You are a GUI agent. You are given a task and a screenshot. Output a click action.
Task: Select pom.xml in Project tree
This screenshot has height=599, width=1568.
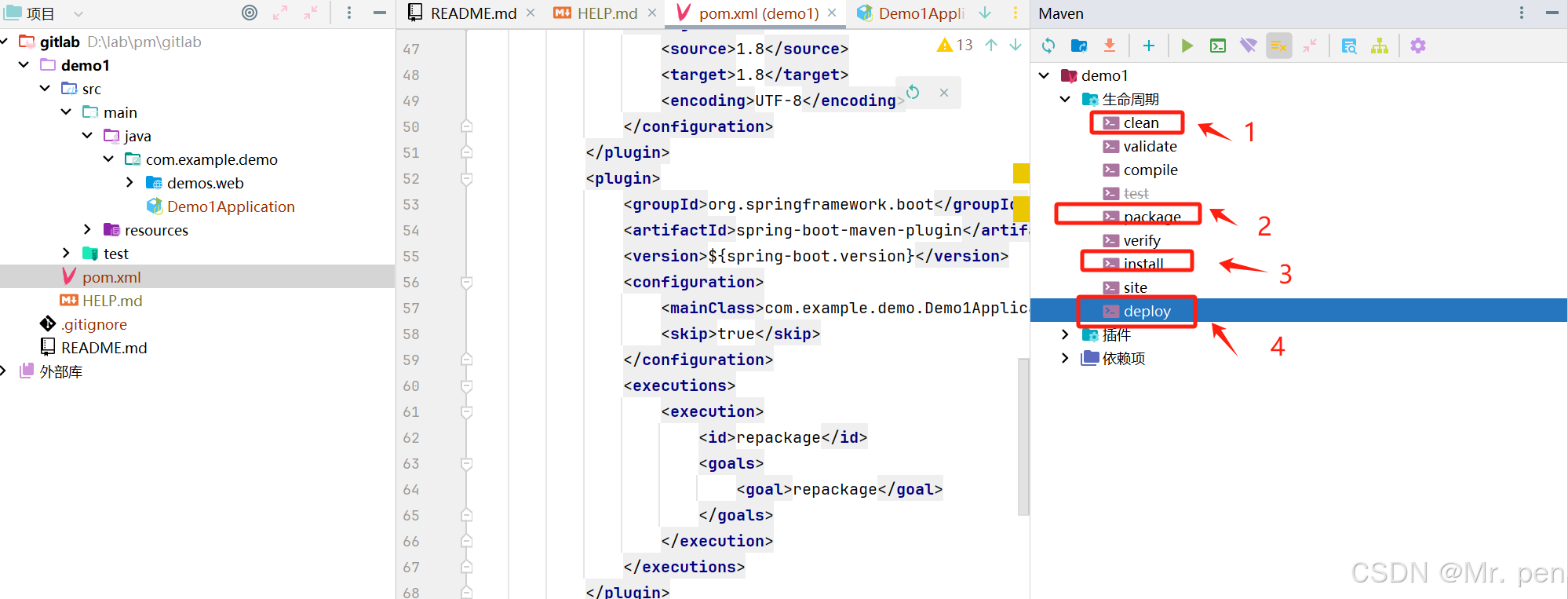pos(101,277)
